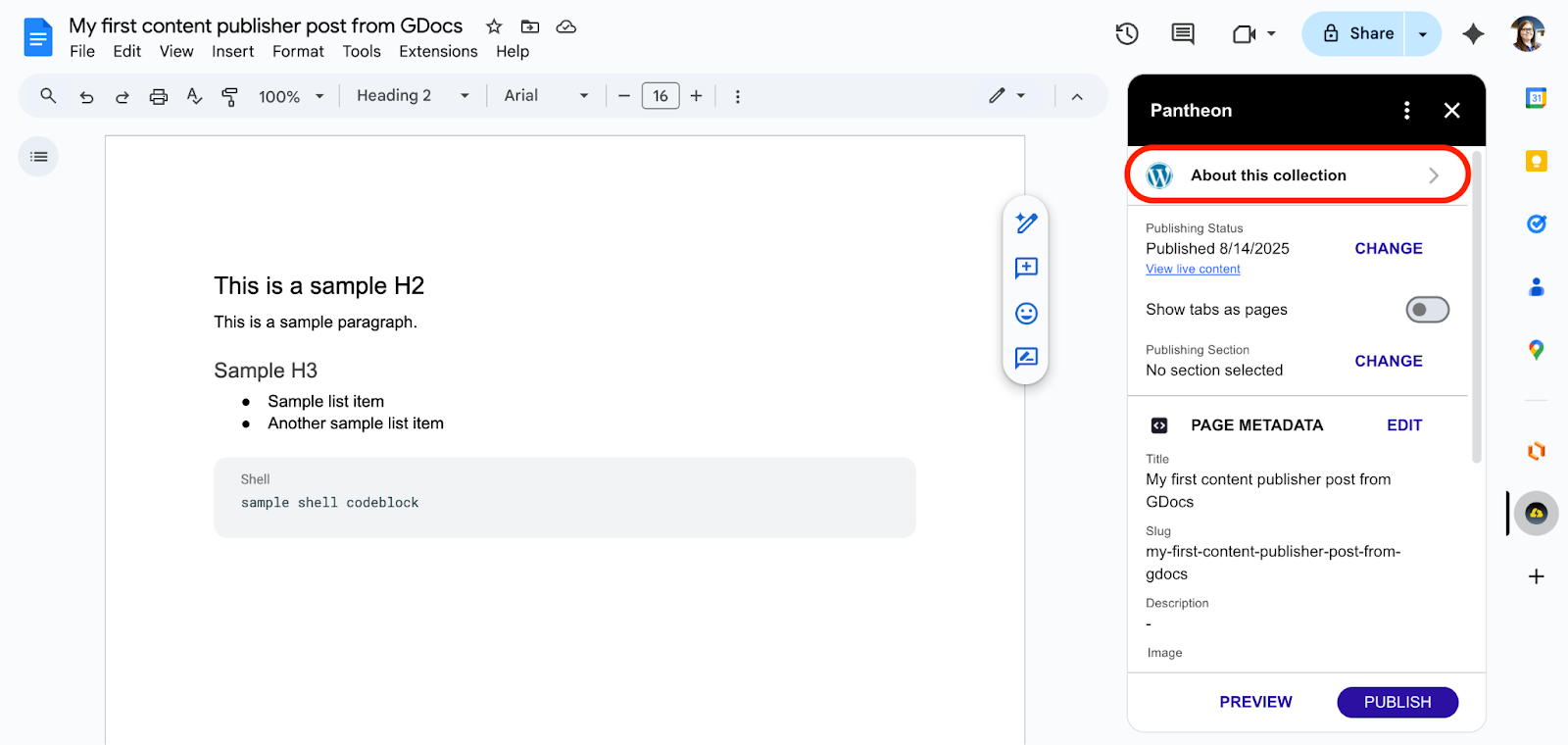Open document outline list icon

point(39,157)
